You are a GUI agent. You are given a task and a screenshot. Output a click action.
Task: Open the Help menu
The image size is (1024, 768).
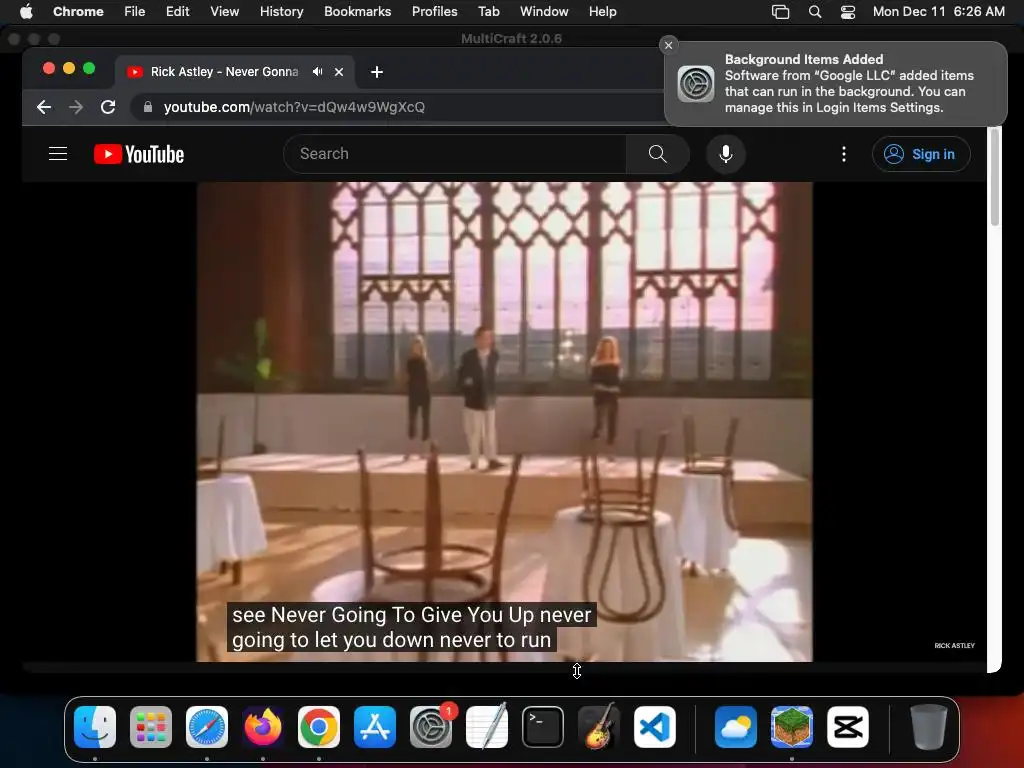point(602,12)
